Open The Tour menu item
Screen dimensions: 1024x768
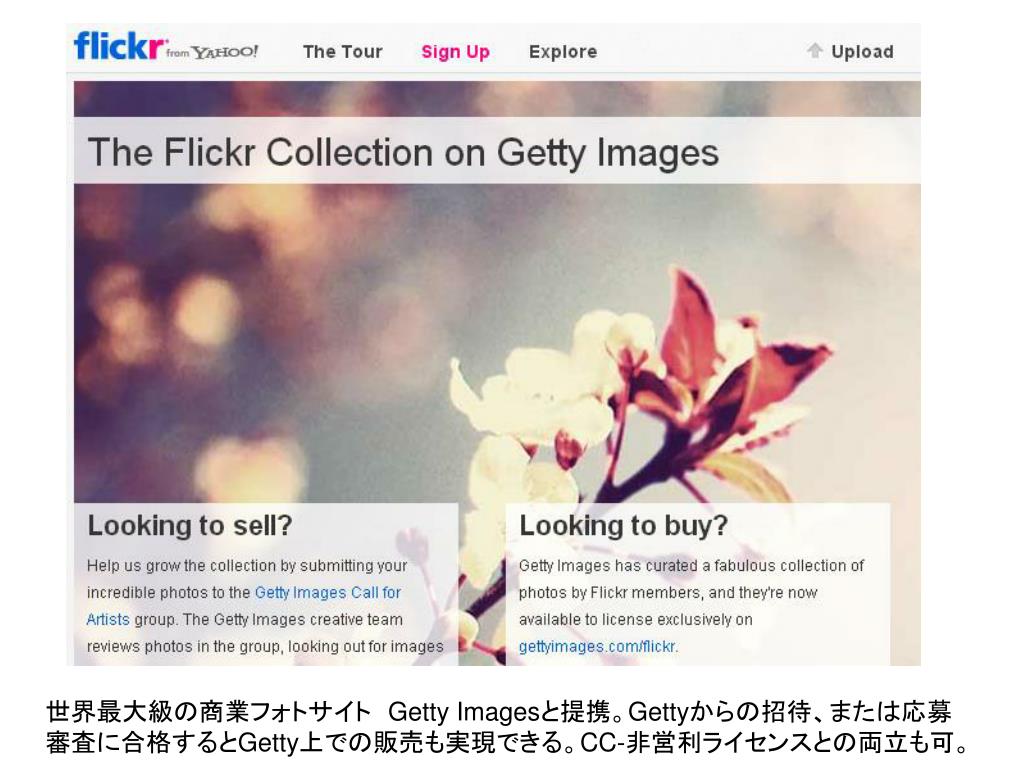click(x=343, y=52)
